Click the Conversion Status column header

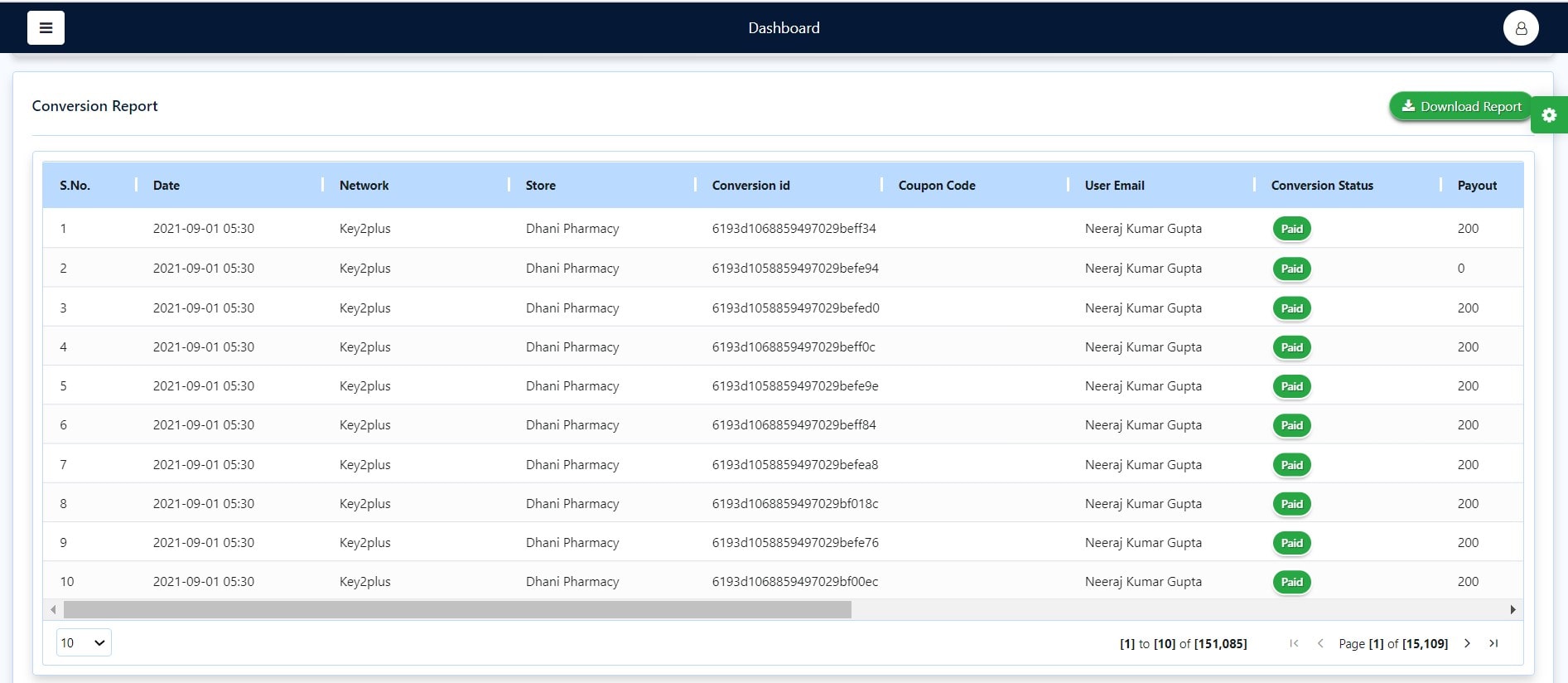[1322, 186]
